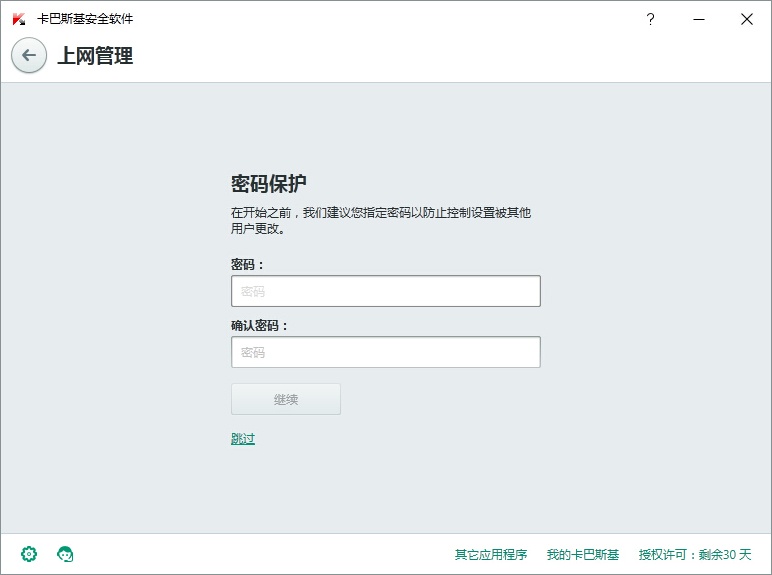Open the settings gear icon

[x=29, y=554]
